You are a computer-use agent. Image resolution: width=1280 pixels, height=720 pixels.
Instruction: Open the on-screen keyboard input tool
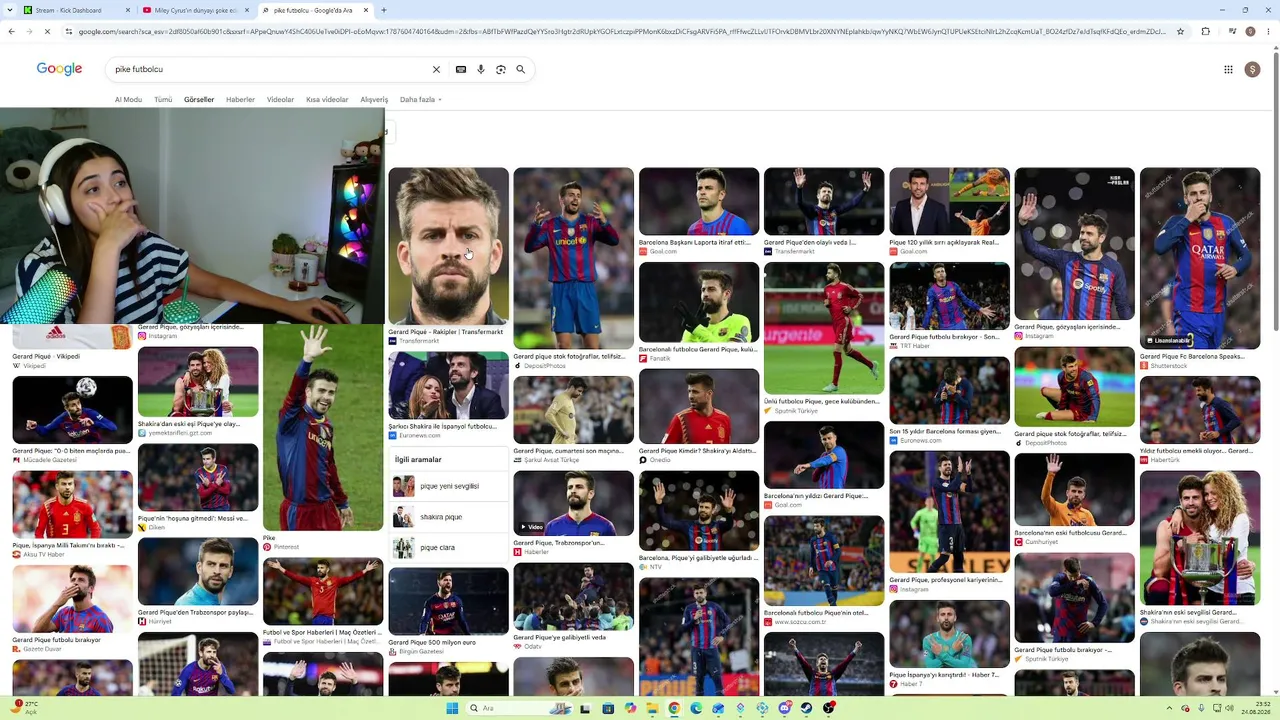(461, 69)
